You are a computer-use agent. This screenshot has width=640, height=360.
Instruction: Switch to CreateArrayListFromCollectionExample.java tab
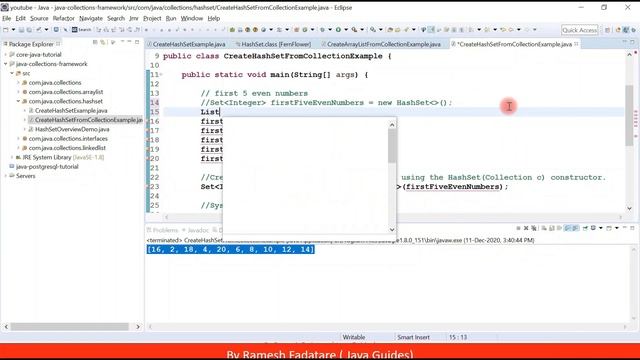(x=383, y=44)
